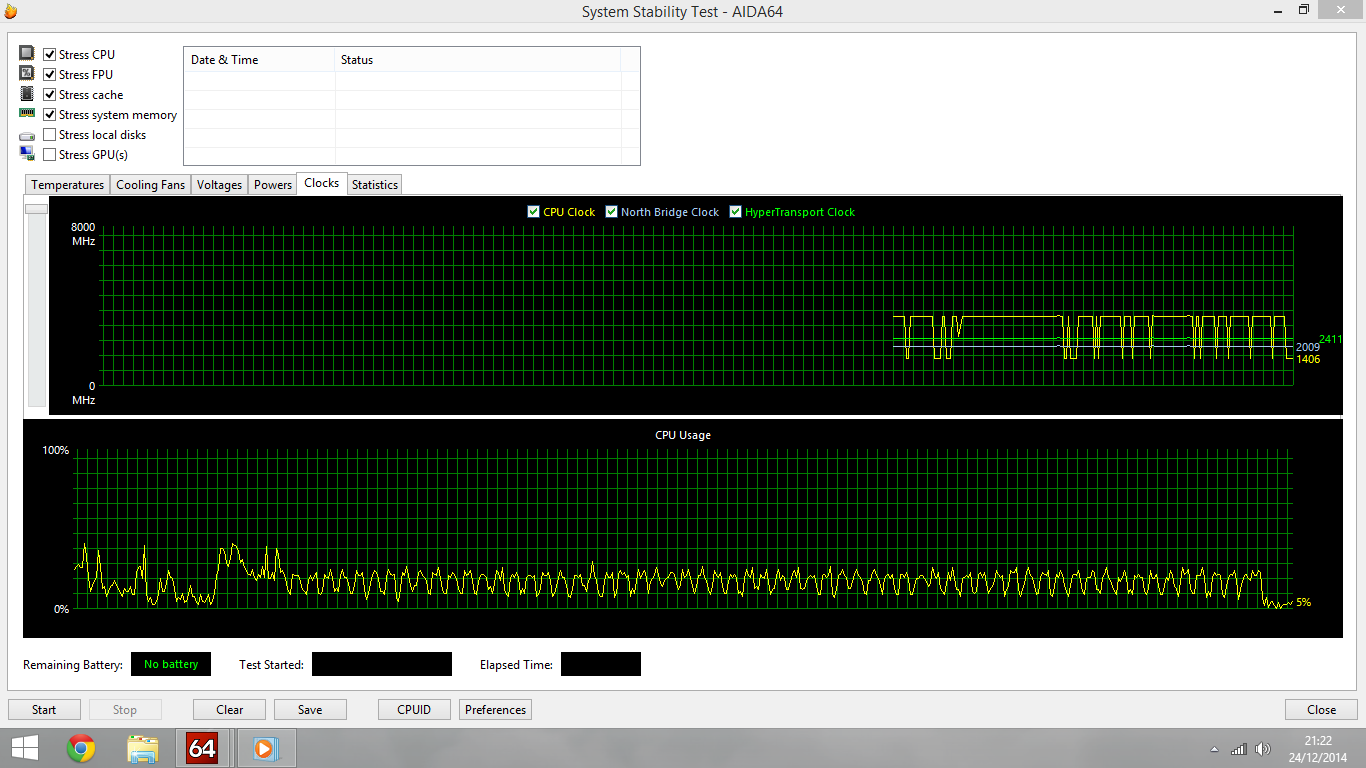Click the 2009 North Bridge value label
This screenshot has height=768, width=1366.
point(1308,347)
